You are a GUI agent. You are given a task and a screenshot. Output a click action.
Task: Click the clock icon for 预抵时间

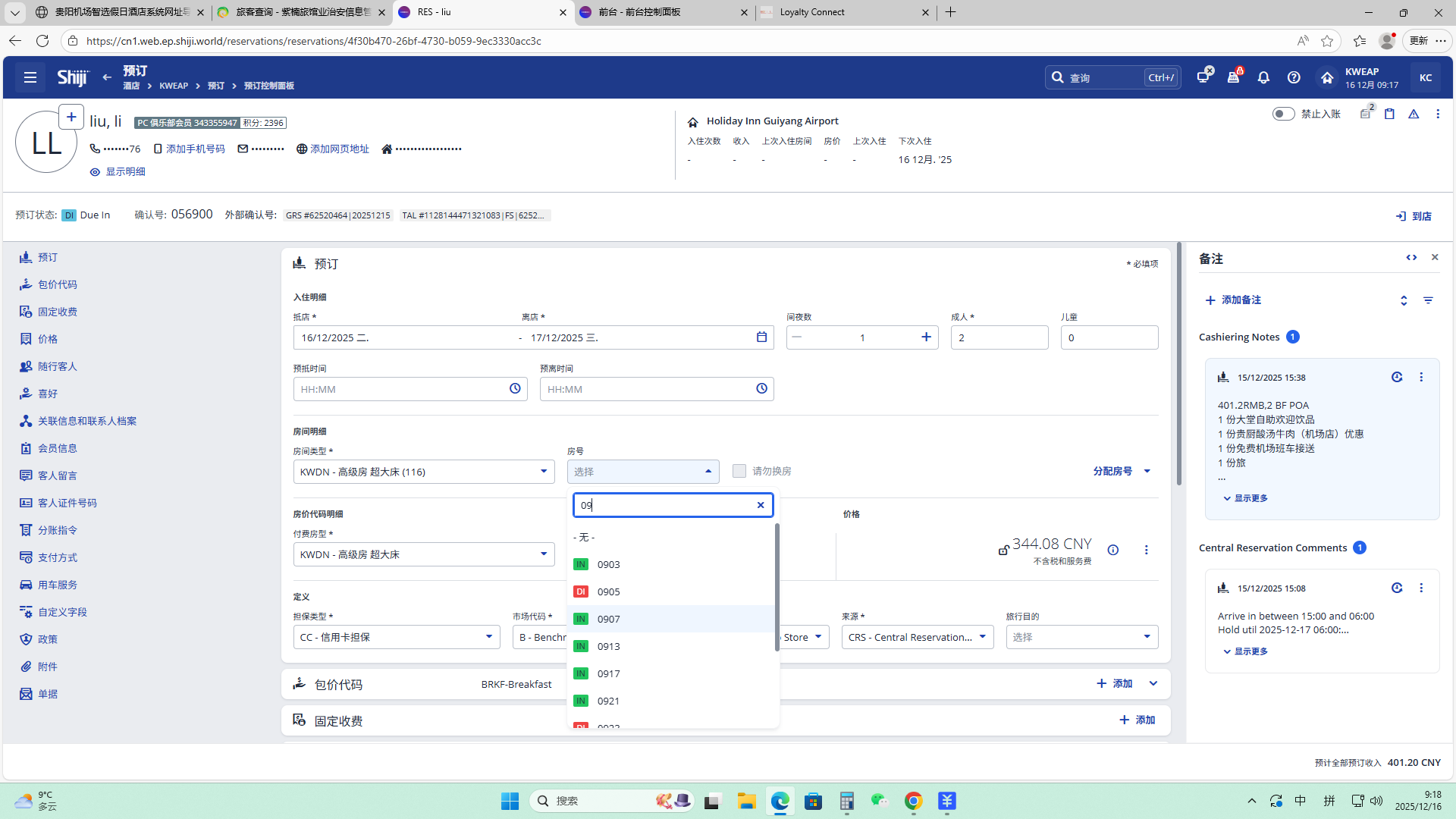click(x=515, y=389)
